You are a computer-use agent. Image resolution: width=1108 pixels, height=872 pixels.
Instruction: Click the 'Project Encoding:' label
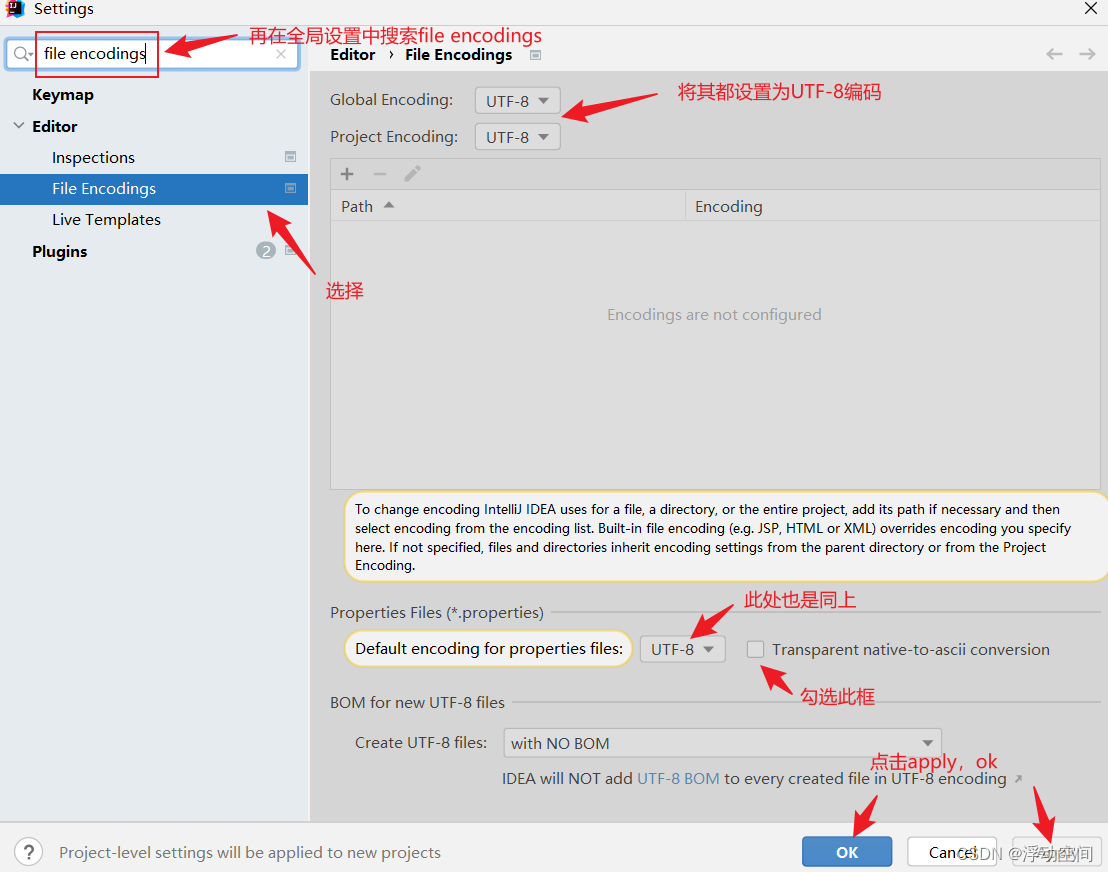coord(394,136)
